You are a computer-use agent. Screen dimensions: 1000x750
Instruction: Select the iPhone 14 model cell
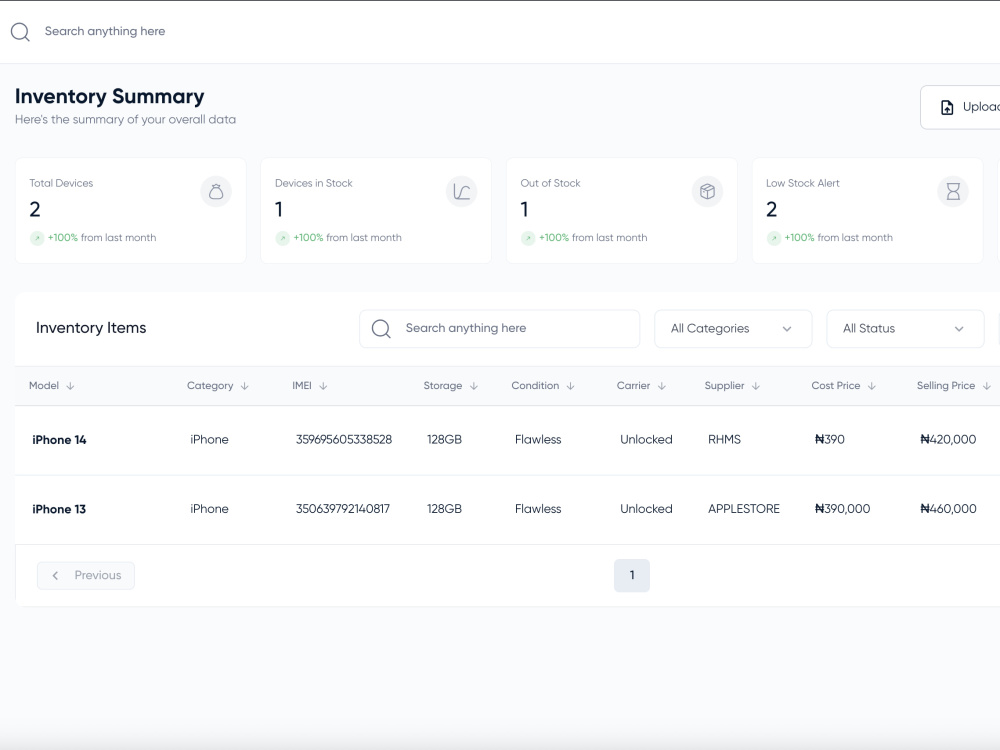[59, 440]
